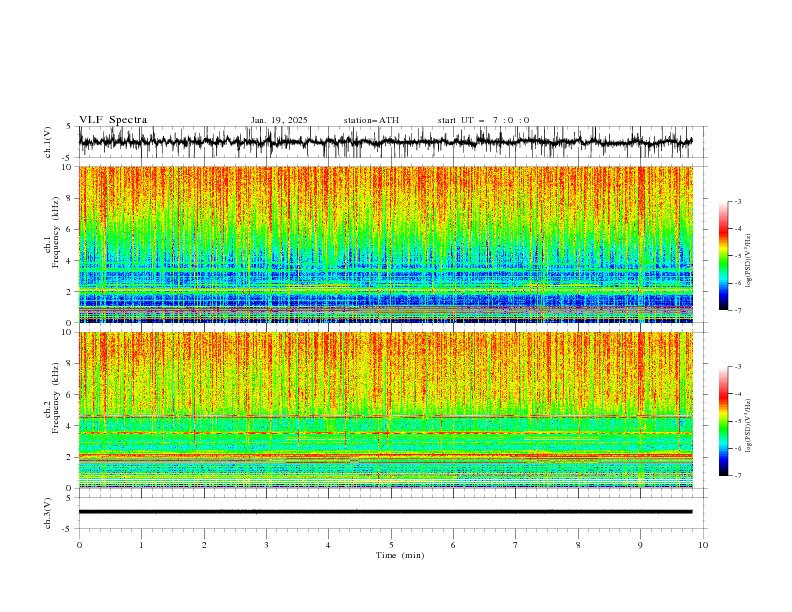Screen dimensions: 792x612
Task: Click the "4" kHz tick on ch.2 axis
Action: pyautogui.click(x=71, y=426)
